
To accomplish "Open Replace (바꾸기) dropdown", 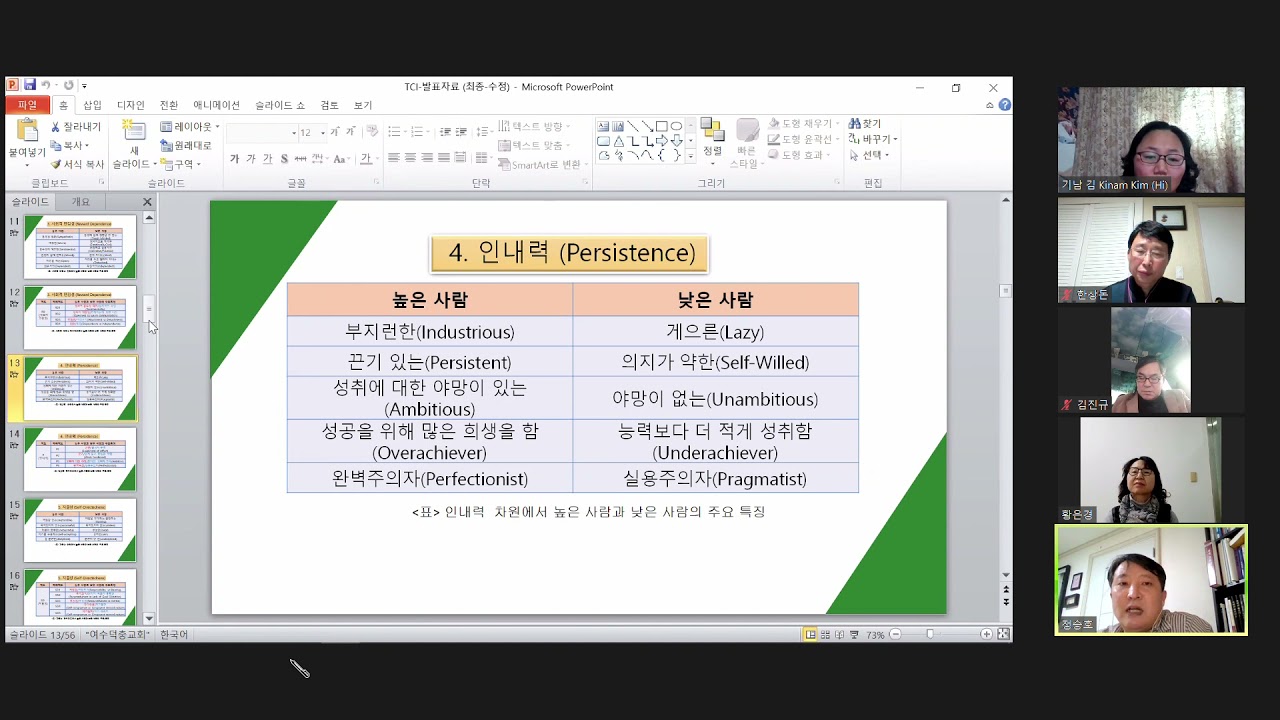I will tap(873, 139).
